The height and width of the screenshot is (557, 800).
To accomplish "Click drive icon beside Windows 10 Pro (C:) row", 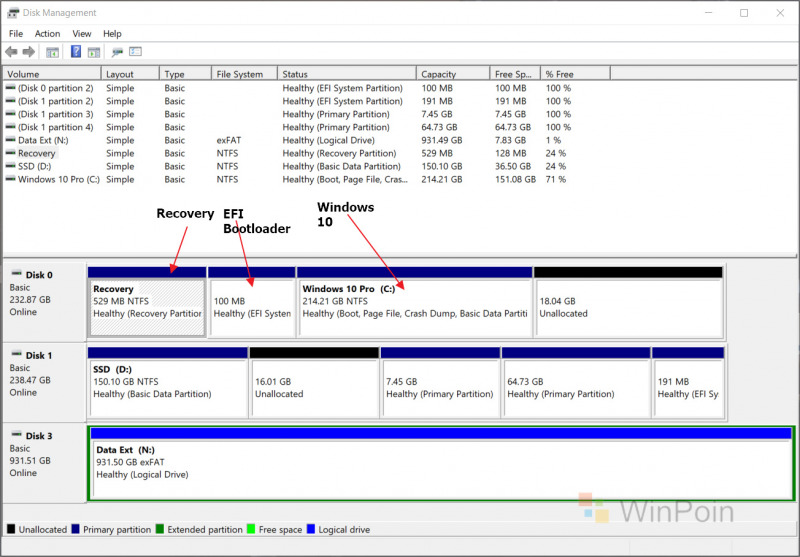I will (10, 179).
